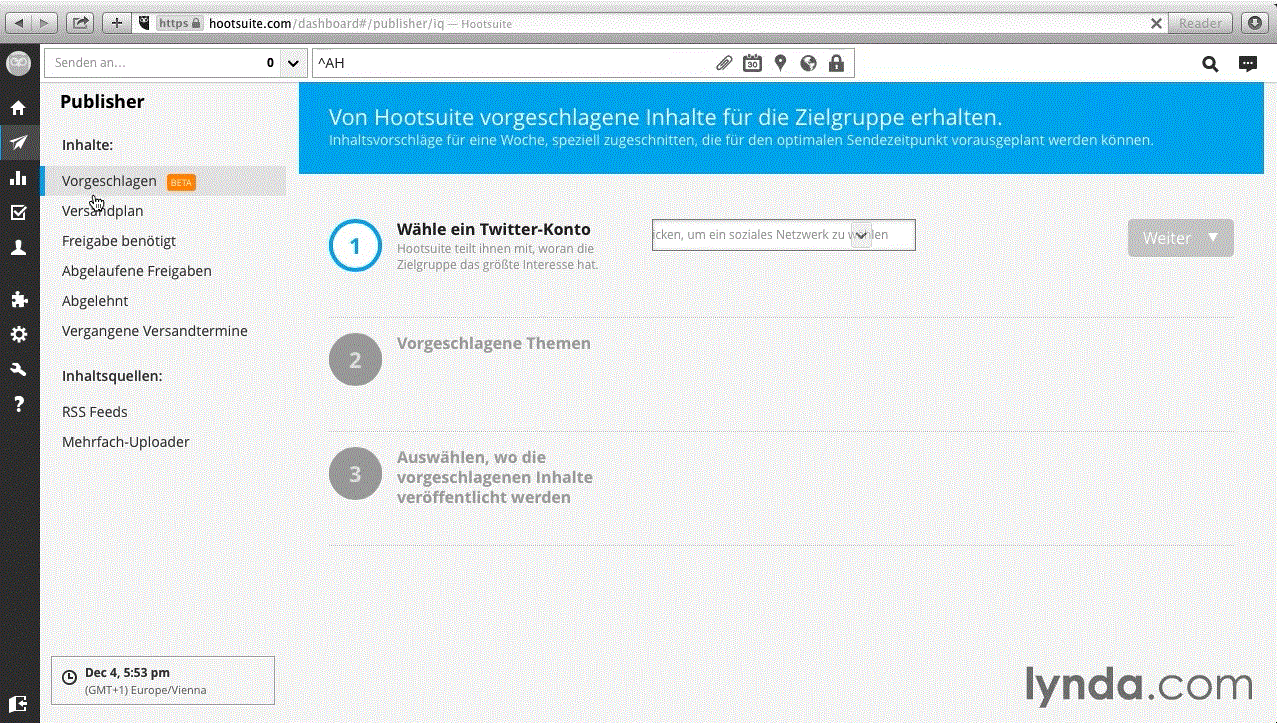The height and width of the screenshot is (723, 1277).
Task: Open Assignments checkmark icon in sidebar
Action: tap(18, 213)
